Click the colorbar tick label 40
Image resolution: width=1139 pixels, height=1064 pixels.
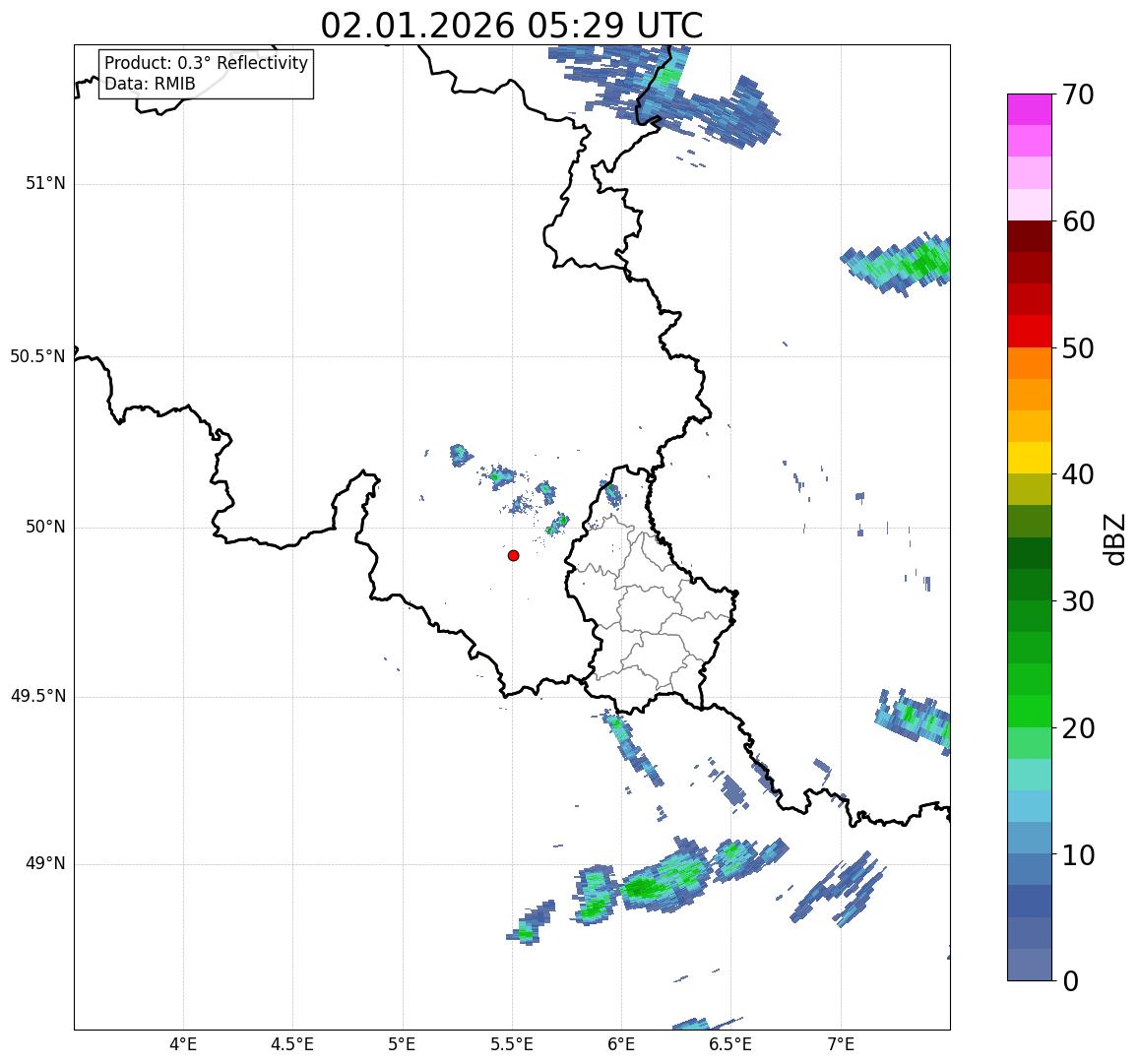1078,474
